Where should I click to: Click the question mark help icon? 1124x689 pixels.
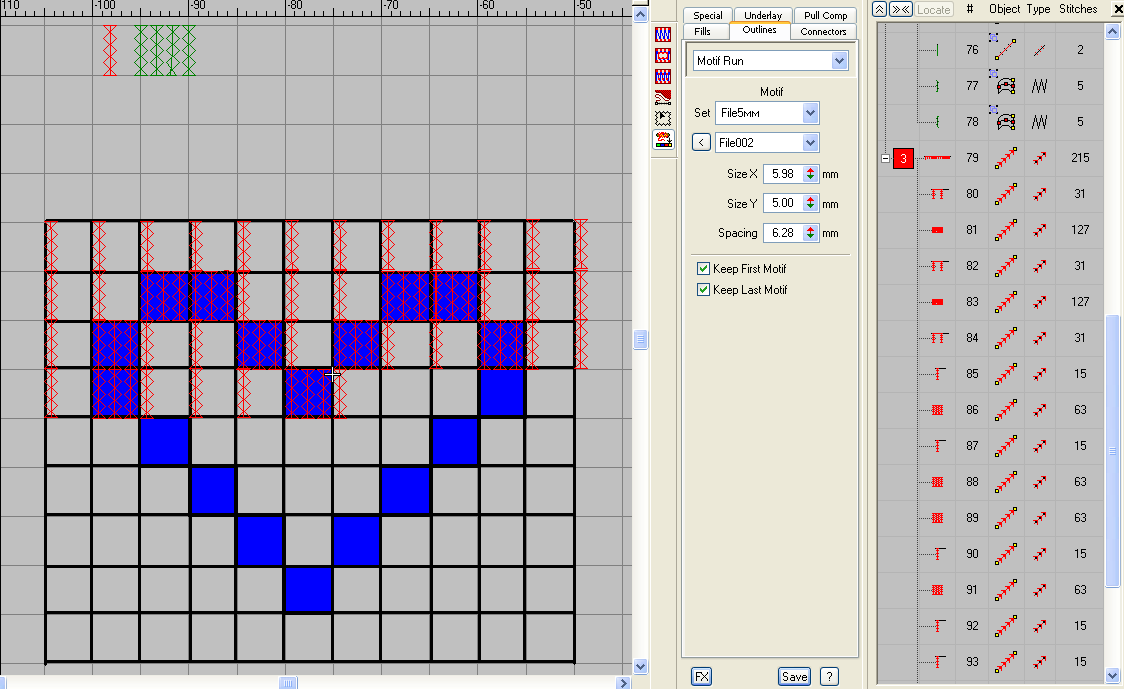829,676
